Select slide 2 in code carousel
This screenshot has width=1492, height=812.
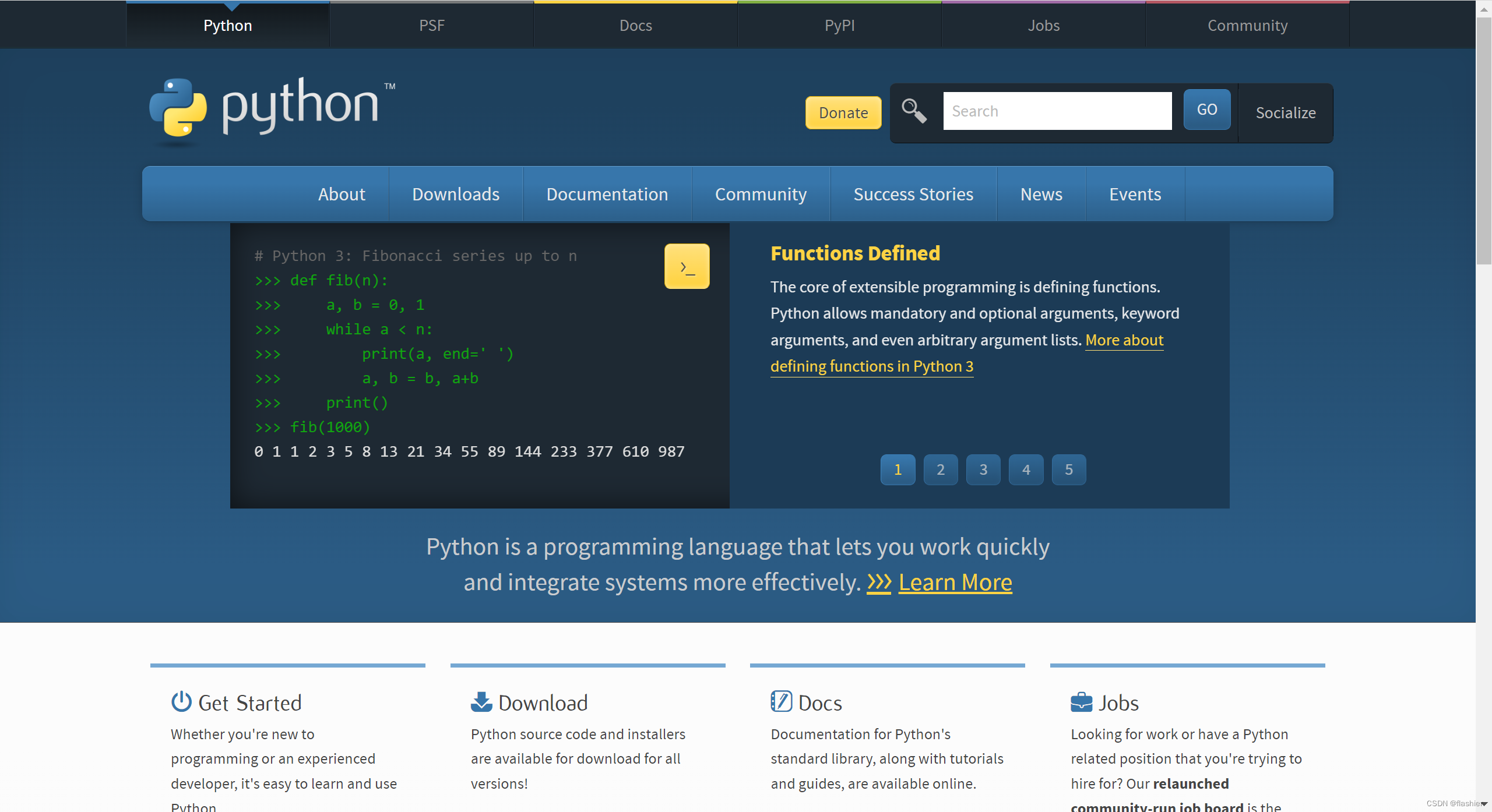940,469
